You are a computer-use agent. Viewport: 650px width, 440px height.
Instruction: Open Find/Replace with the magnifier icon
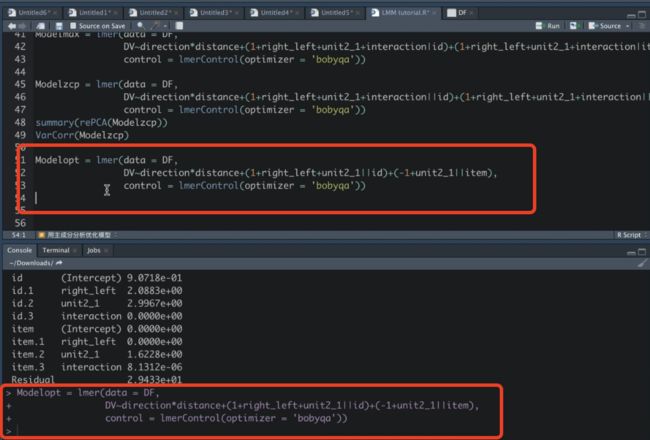pos(141,26)
